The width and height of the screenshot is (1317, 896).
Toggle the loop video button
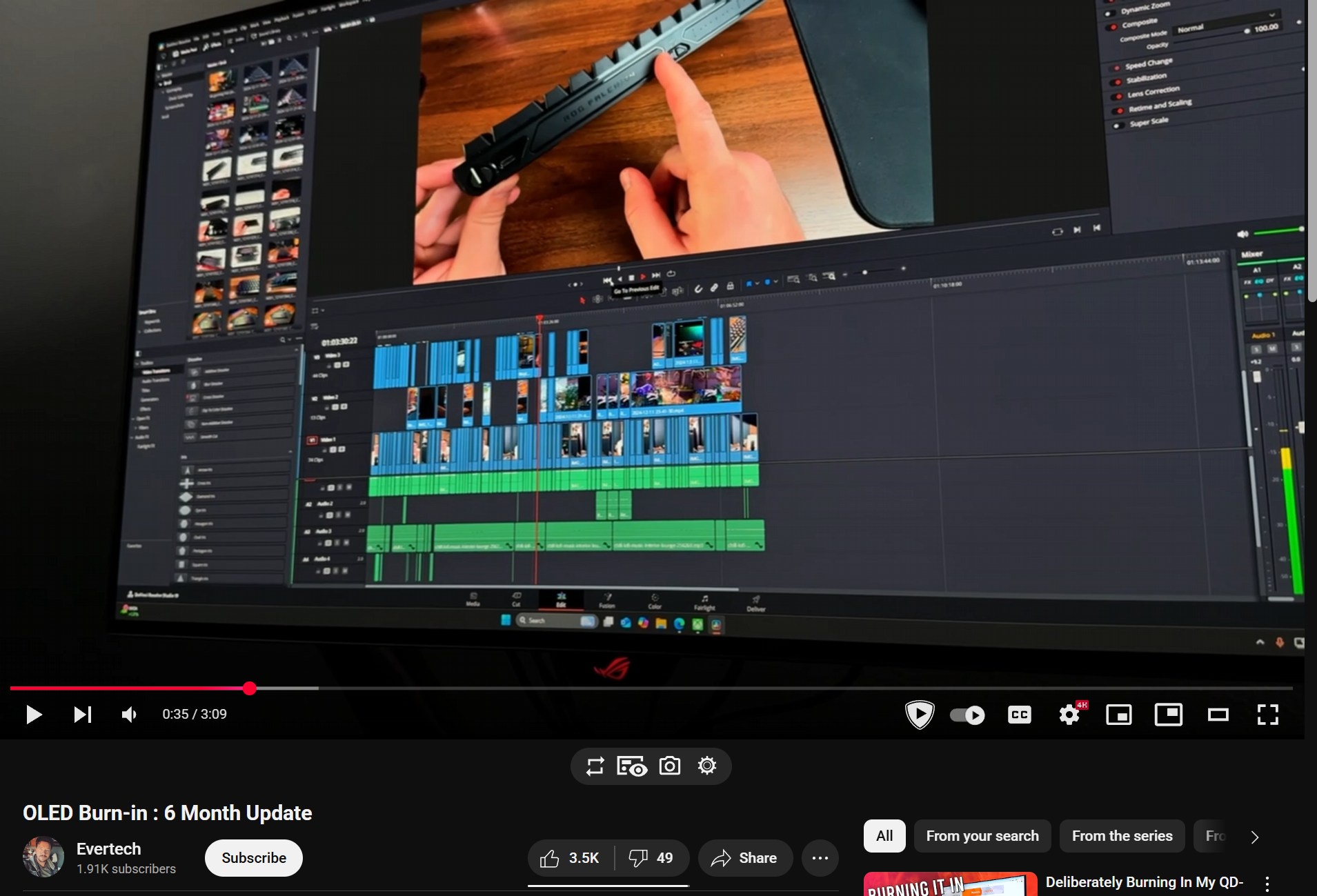pyautogui.click(x=595, y=766)
